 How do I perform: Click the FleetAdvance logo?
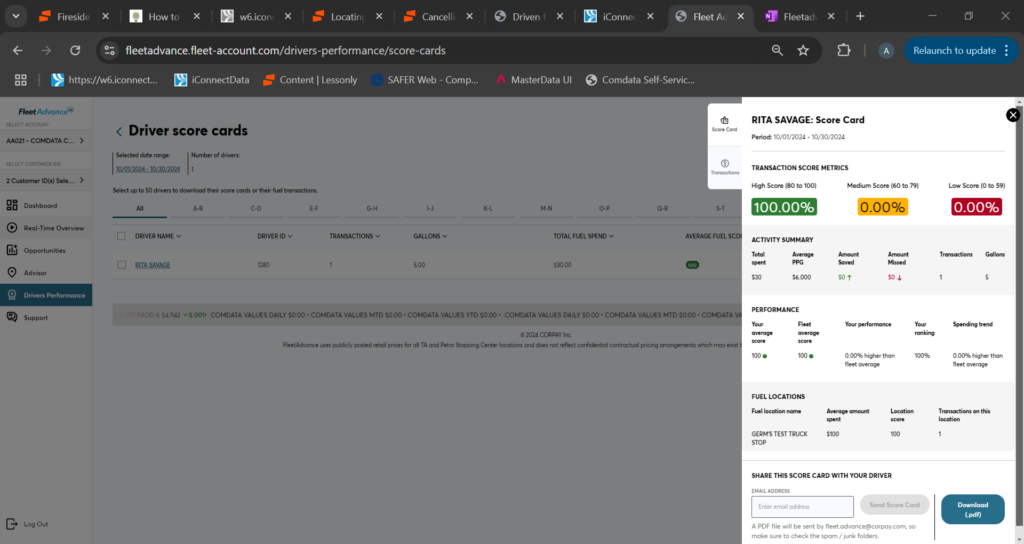[46, 111]
